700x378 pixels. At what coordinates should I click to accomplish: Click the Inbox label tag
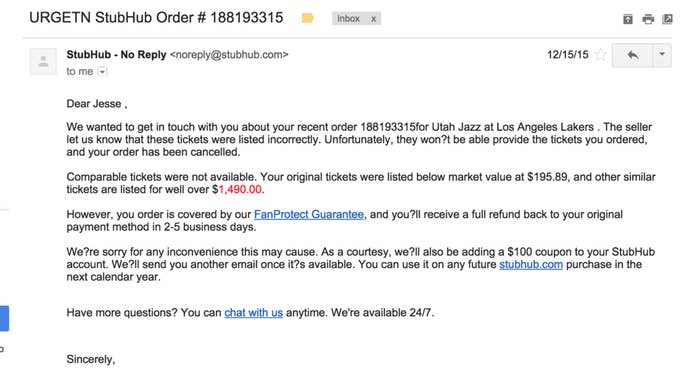348,19
